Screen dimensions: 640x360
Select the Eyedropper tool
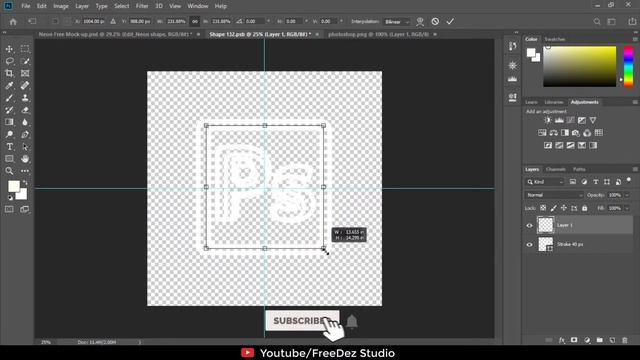click(x=9, y=86)
